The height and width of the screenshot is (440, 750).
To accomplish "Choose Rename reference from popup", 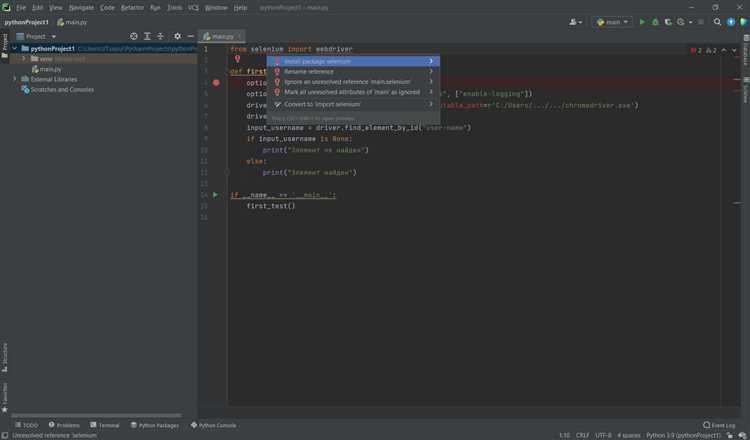I will (353, 72).
